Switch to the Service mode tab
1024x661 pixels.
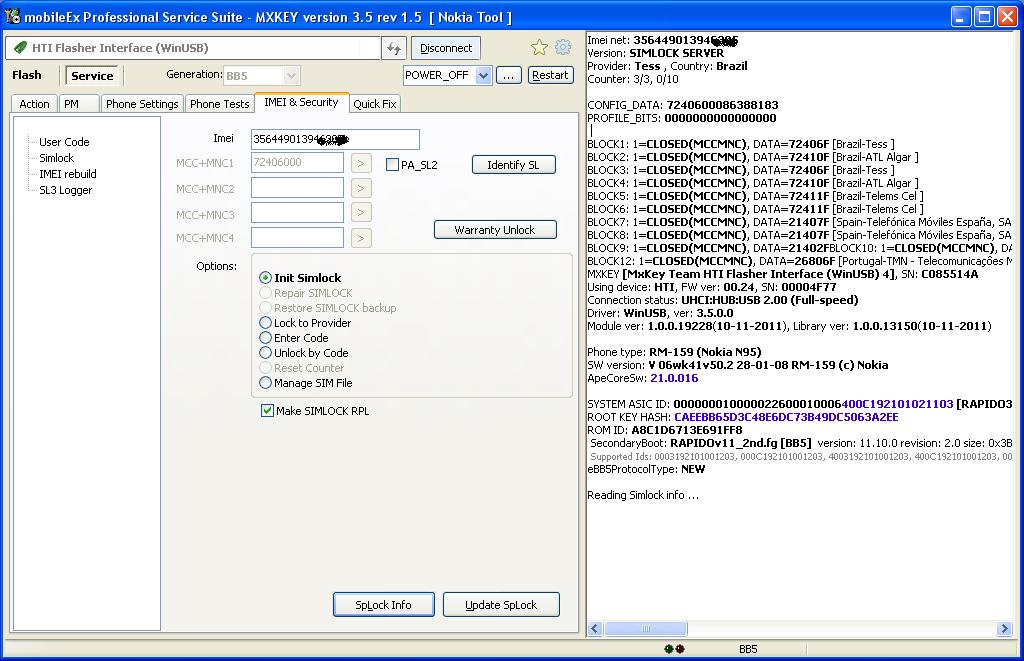click(x=92, y=76)
